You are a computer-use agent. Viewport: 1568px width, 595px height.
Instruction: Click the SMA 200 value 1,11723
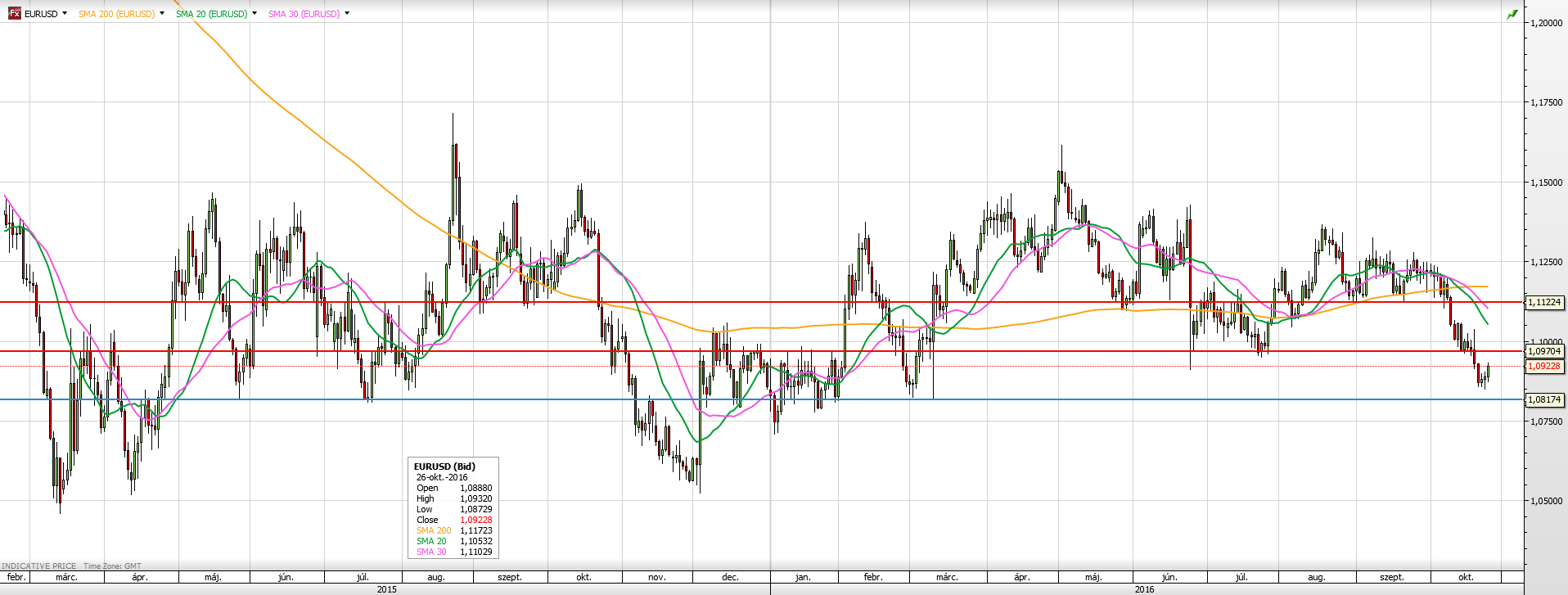click(x=476, y=530)
